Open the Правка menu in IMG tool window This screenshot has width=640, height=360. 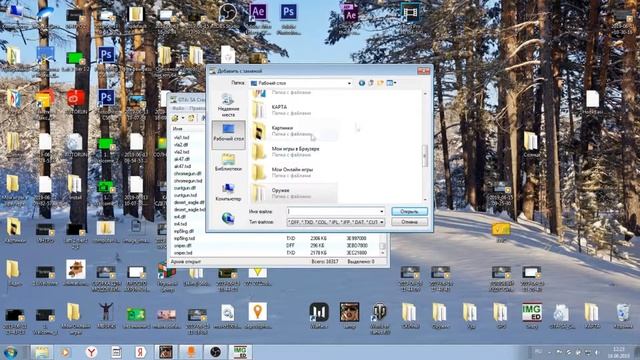tap(197, 108)
